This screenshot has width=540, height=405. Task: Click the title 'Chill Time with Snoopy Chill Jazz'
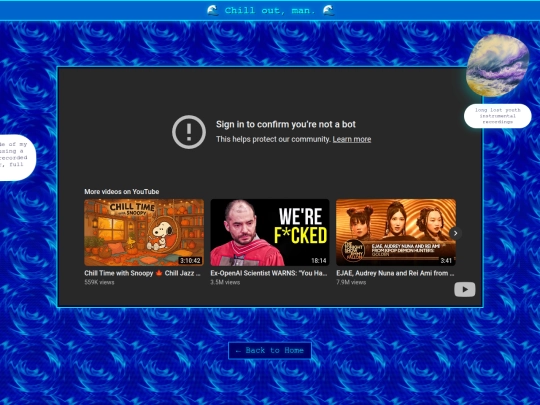[x=142, y=273]
